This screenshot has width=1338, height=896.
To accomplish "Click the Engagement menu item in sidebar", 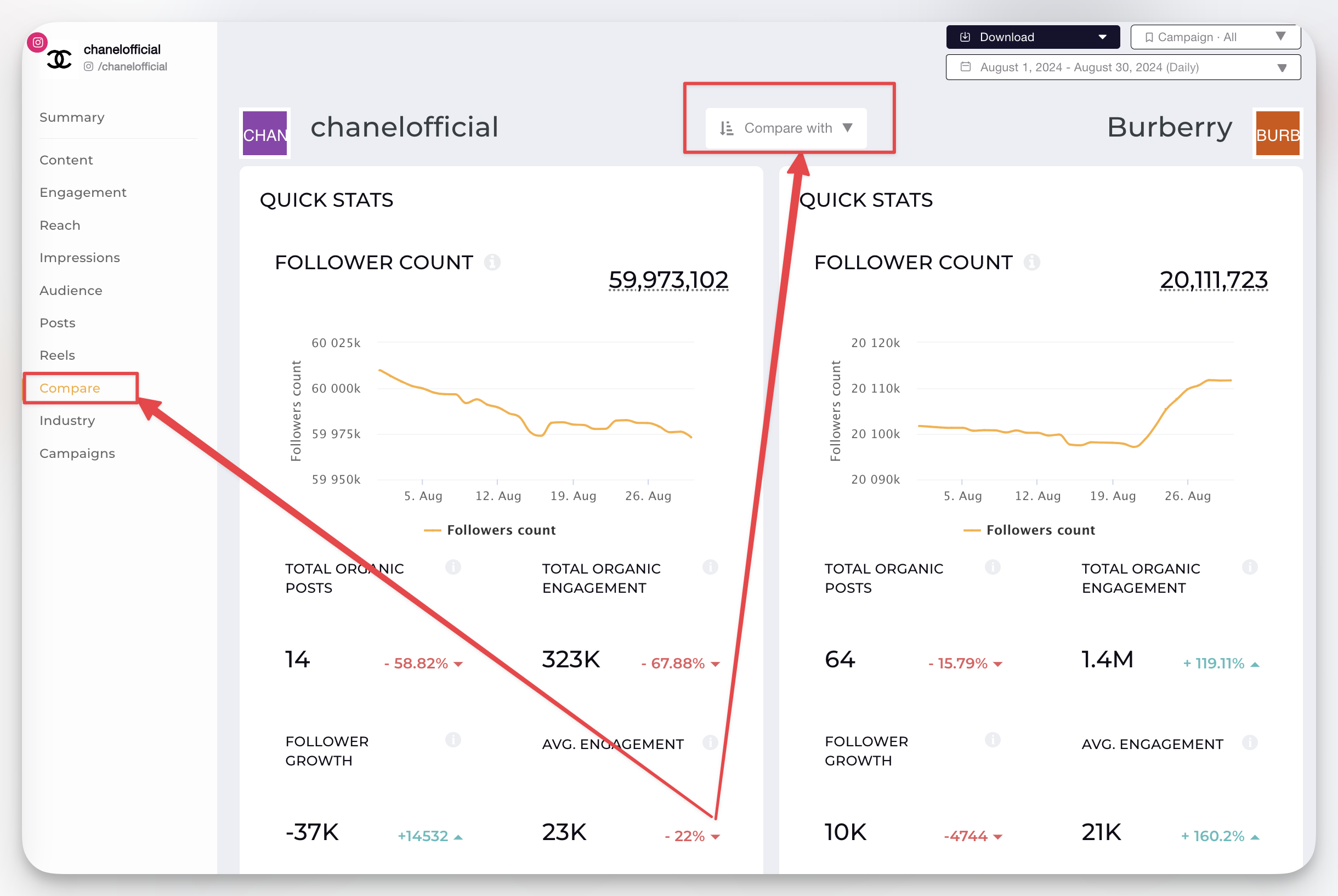I will pyautogui.click(x=84, y=191).
